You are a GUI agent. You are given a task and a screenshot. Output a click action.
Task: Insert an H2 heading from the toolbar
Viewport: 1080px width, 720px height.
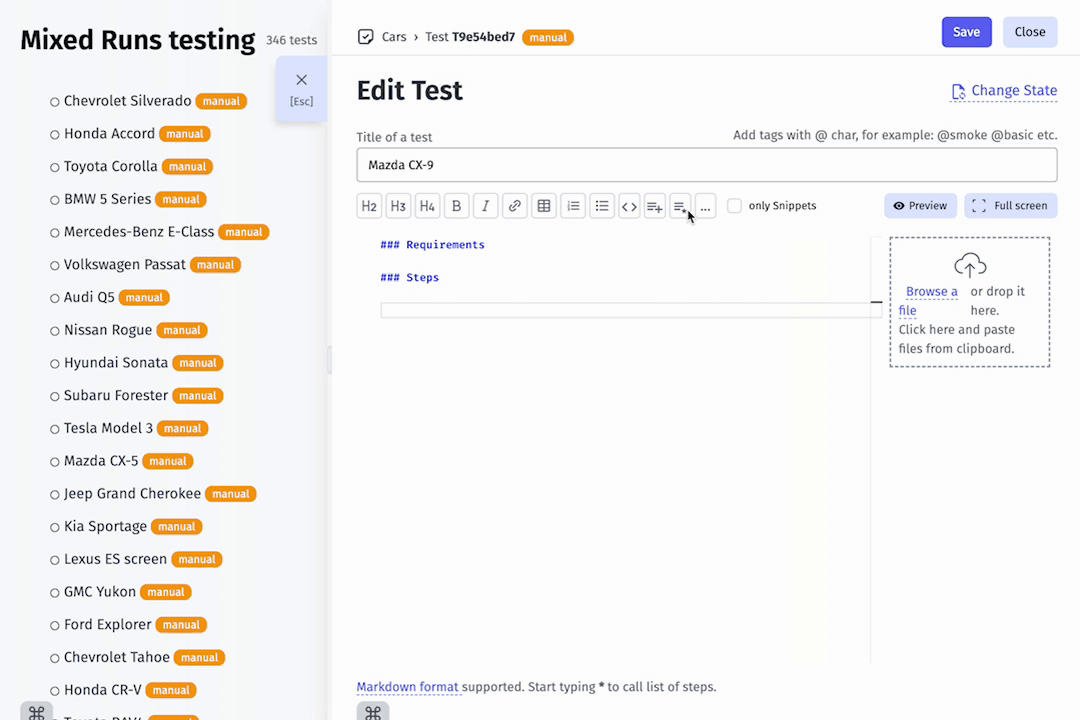click(x=369, y=206)
